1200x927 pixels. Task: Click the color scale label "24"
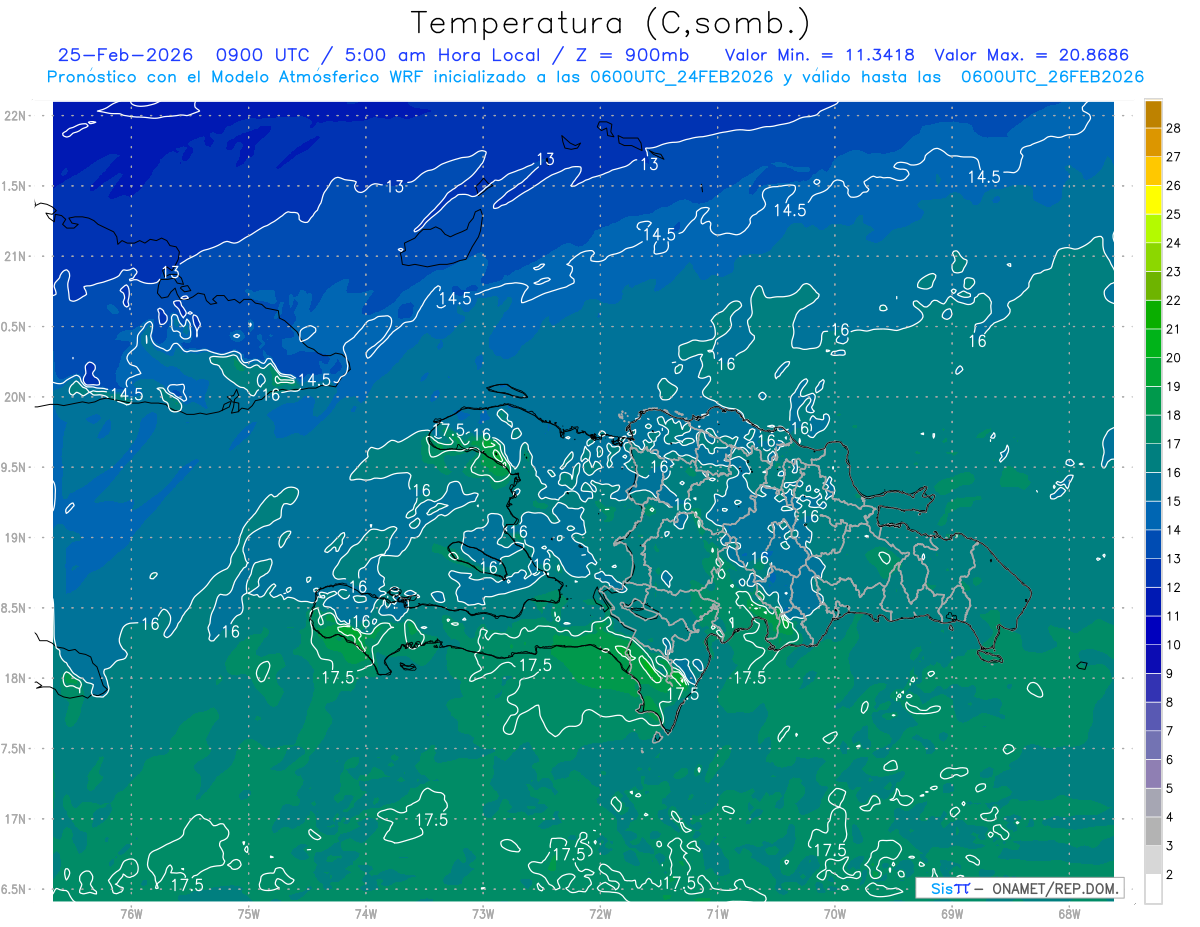tap(1174, 243)
